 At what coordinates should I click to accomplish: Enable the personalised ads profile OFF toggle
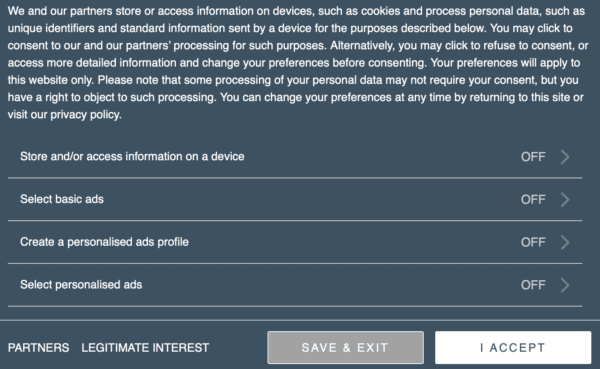pyautogui.click(x=533, y=242)
